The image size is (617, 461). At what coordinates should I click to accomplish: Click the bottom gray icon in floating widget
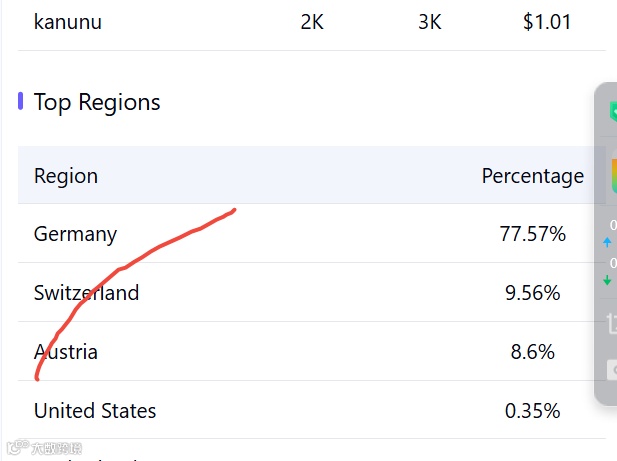(x=611, y=369)
